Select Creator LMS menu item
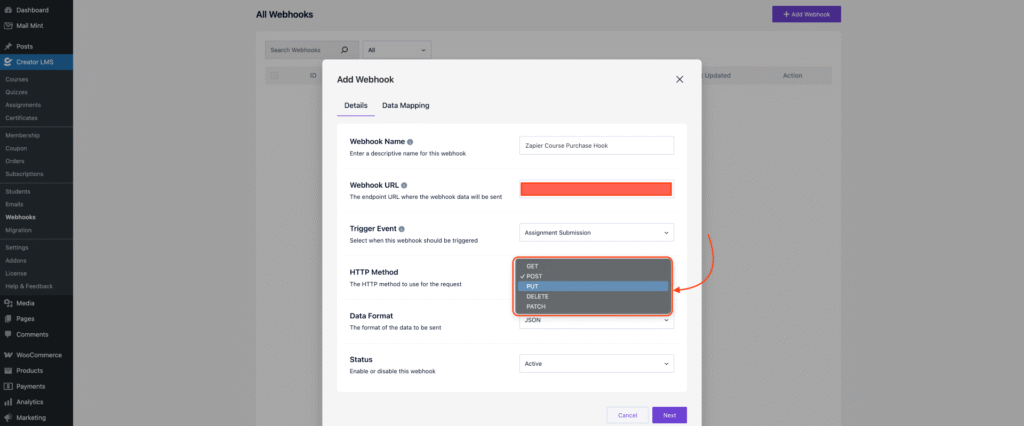Screen dimensions: 1024x426 pos(37,62)
